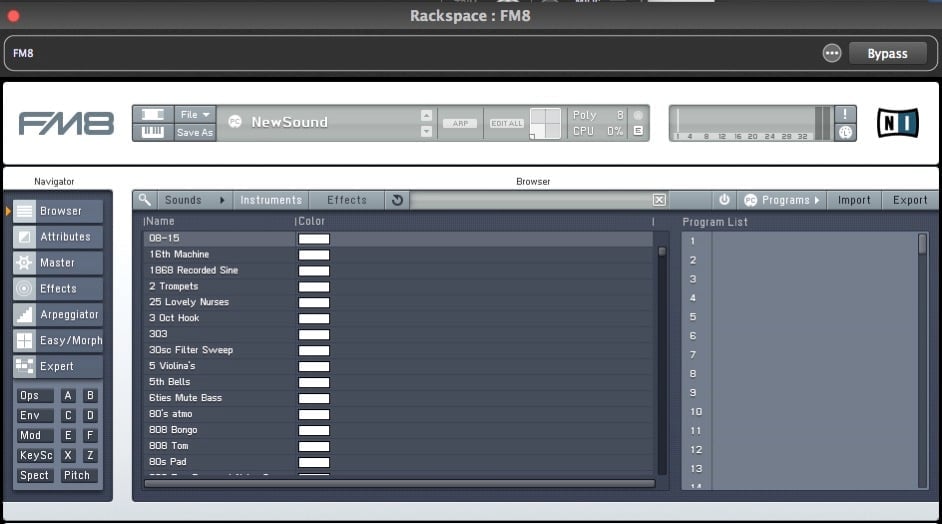
Task: Open the Spect expert view
Action: 34,475
